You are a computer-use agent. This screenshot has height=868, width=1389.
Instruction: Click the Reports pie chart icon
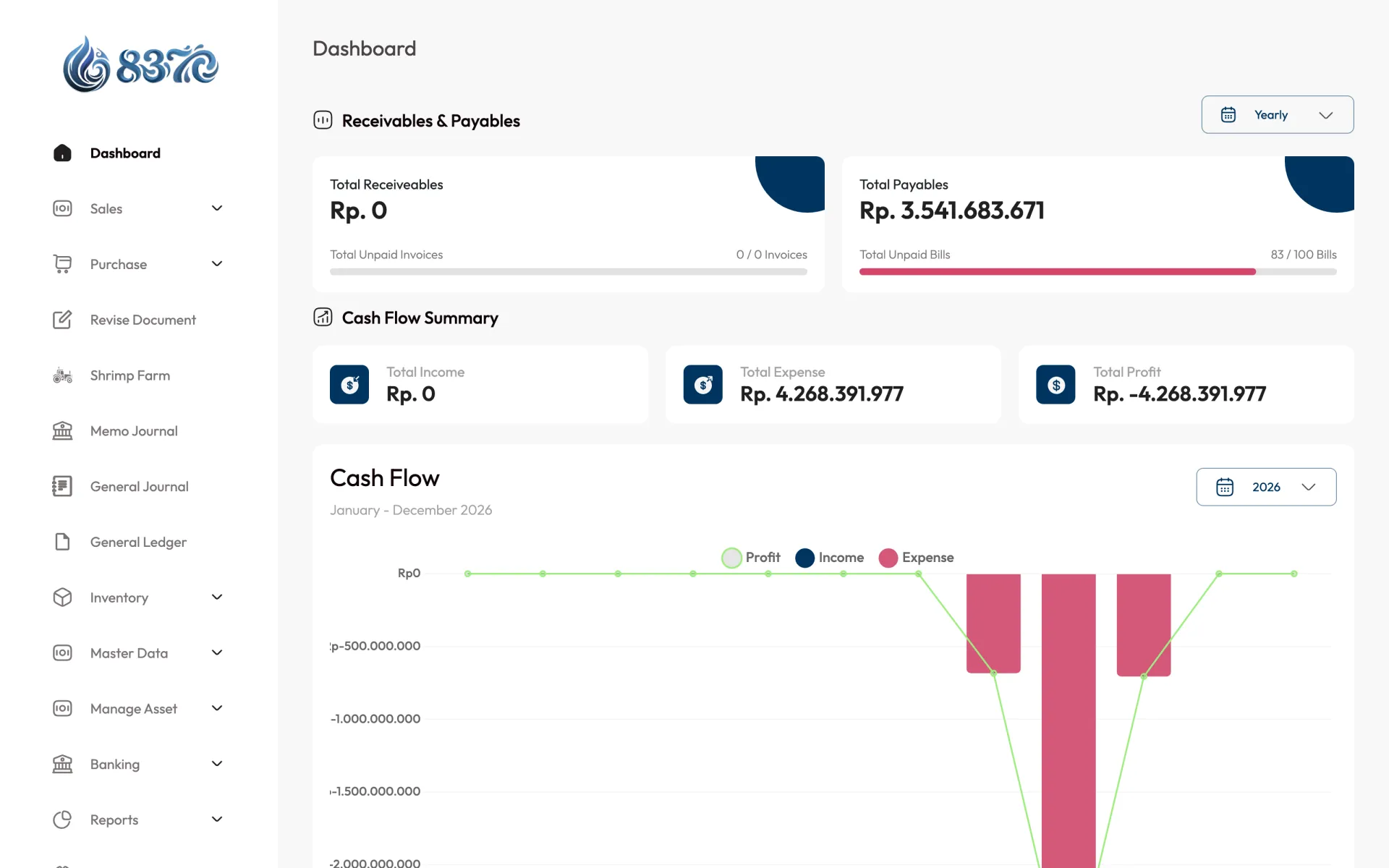pos(62,820)
